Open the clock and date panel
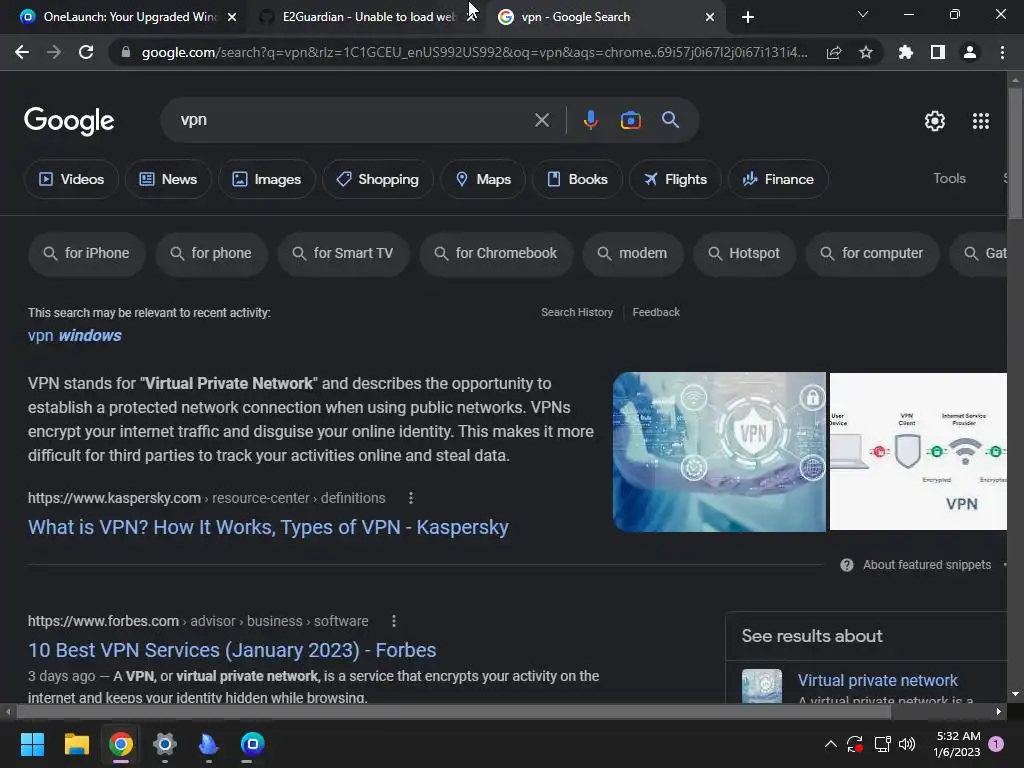The image size is (1024, 768). click(957, 744)
